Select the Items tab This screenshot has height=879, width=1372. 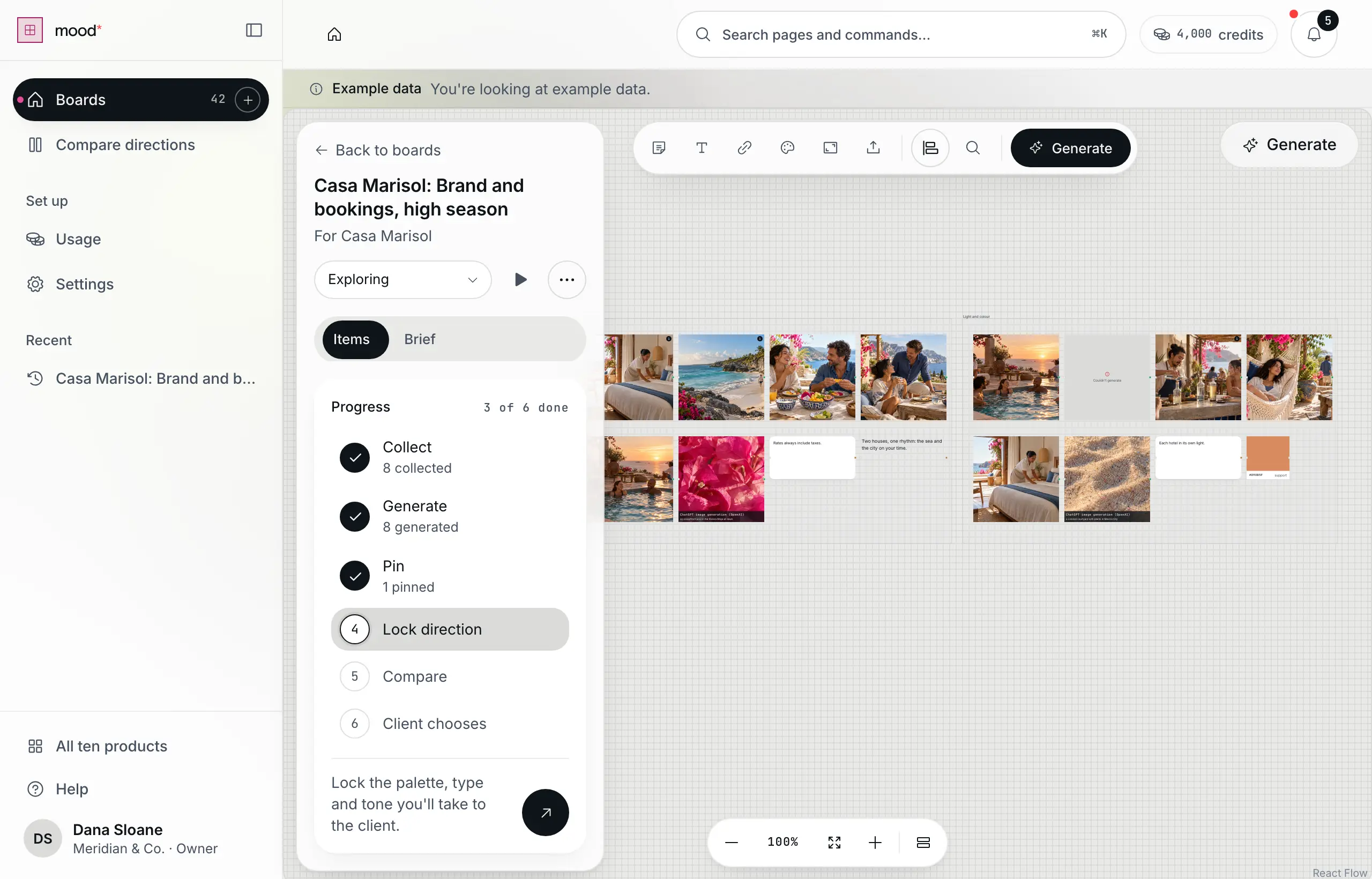tap(355, 340)
